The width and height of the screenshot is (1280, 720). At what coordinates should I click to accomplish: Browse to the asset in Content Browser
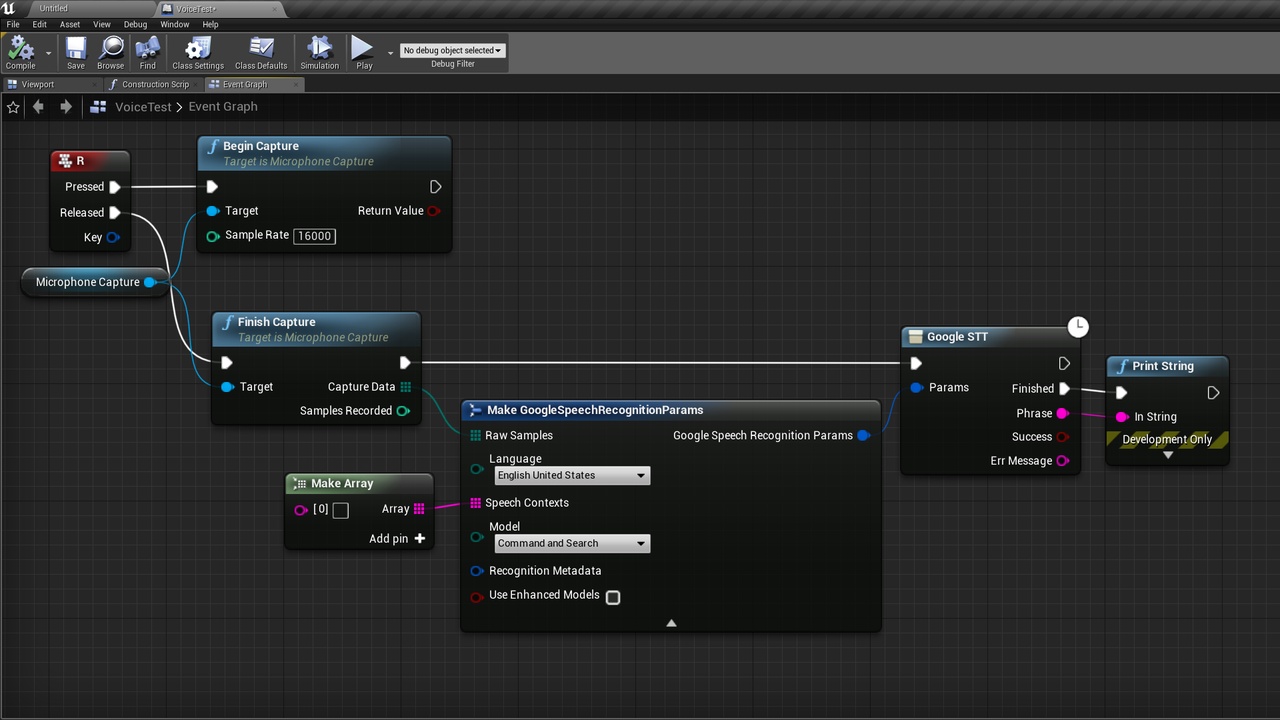111,52
